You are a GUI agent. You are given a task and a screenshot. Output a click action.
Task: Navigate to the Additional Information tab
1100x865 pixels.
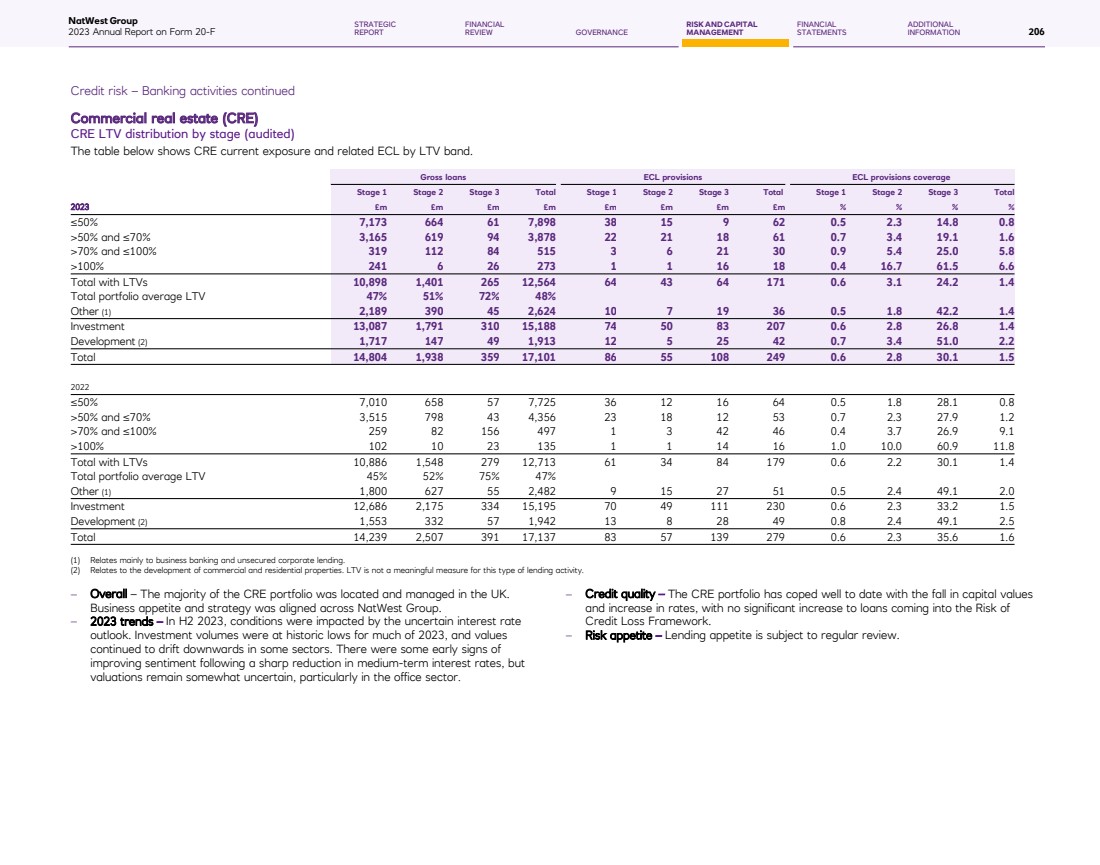coord(933,28)
